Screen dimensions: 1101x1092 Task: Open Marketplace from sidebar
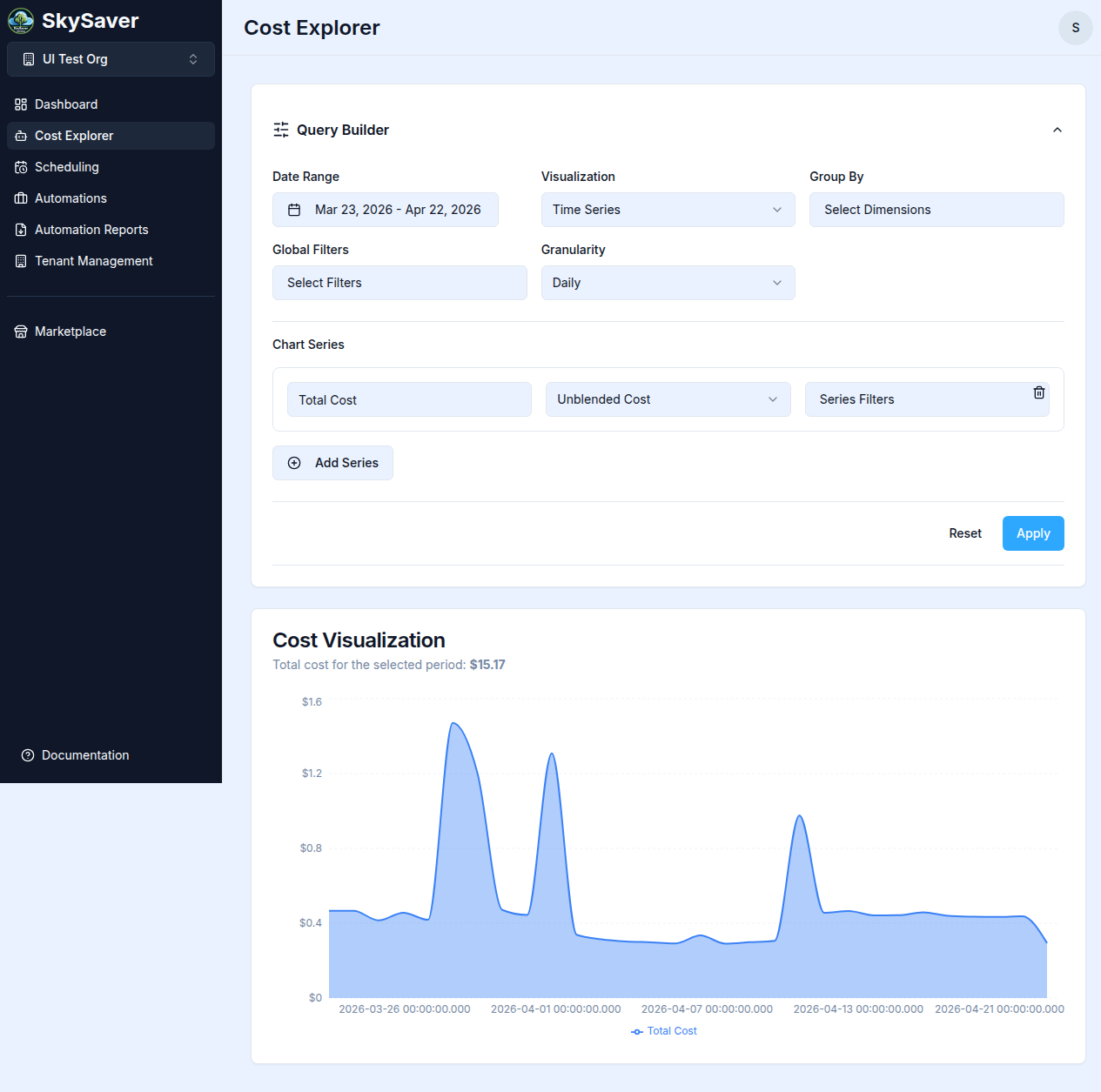tap(111, 332)
